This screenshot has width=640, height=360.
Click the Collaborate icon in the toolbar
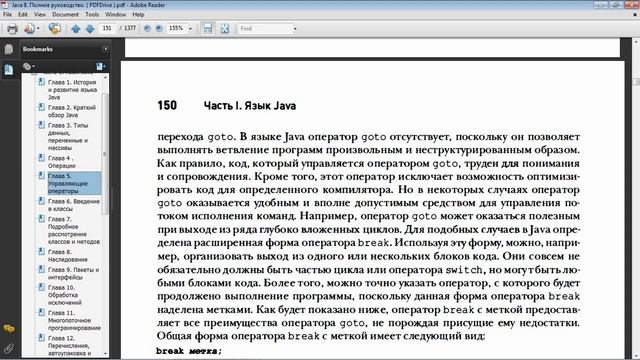click(55, 29)
